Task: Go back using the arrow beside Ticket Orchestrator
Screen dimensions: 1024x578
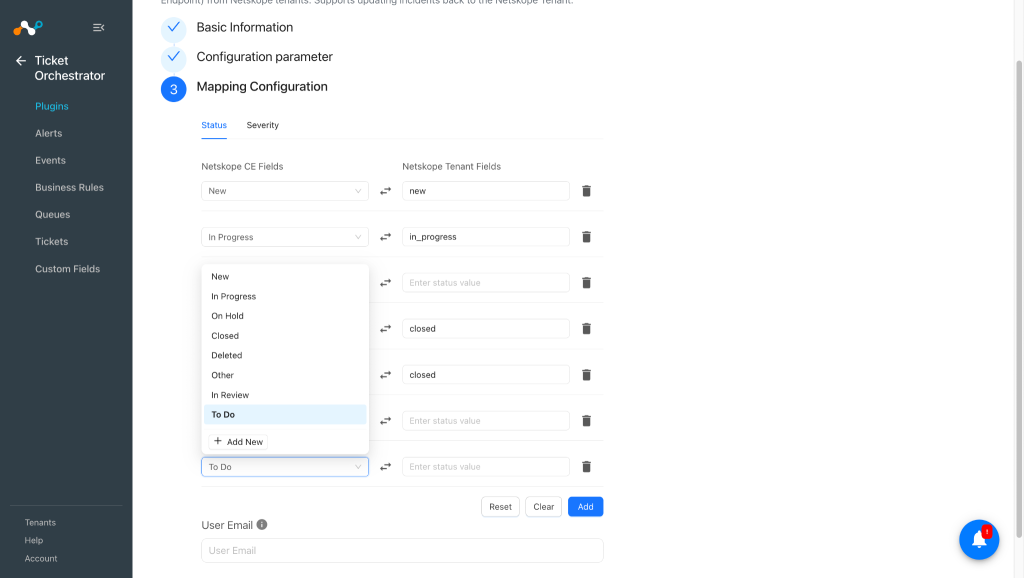Action: 21,61
